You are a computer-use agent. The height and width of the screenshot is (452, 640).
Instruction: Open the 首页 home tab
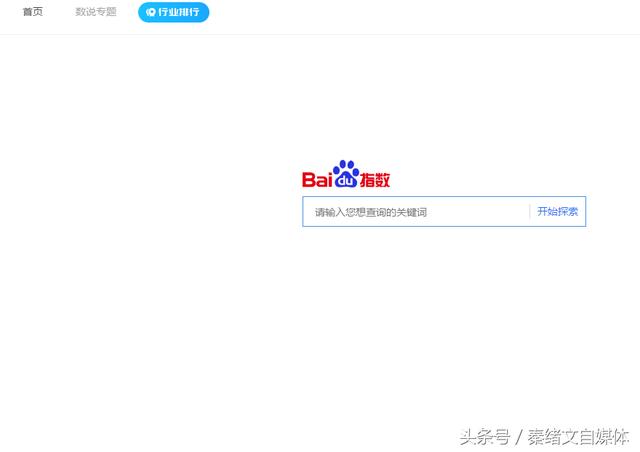pos(33,12)
